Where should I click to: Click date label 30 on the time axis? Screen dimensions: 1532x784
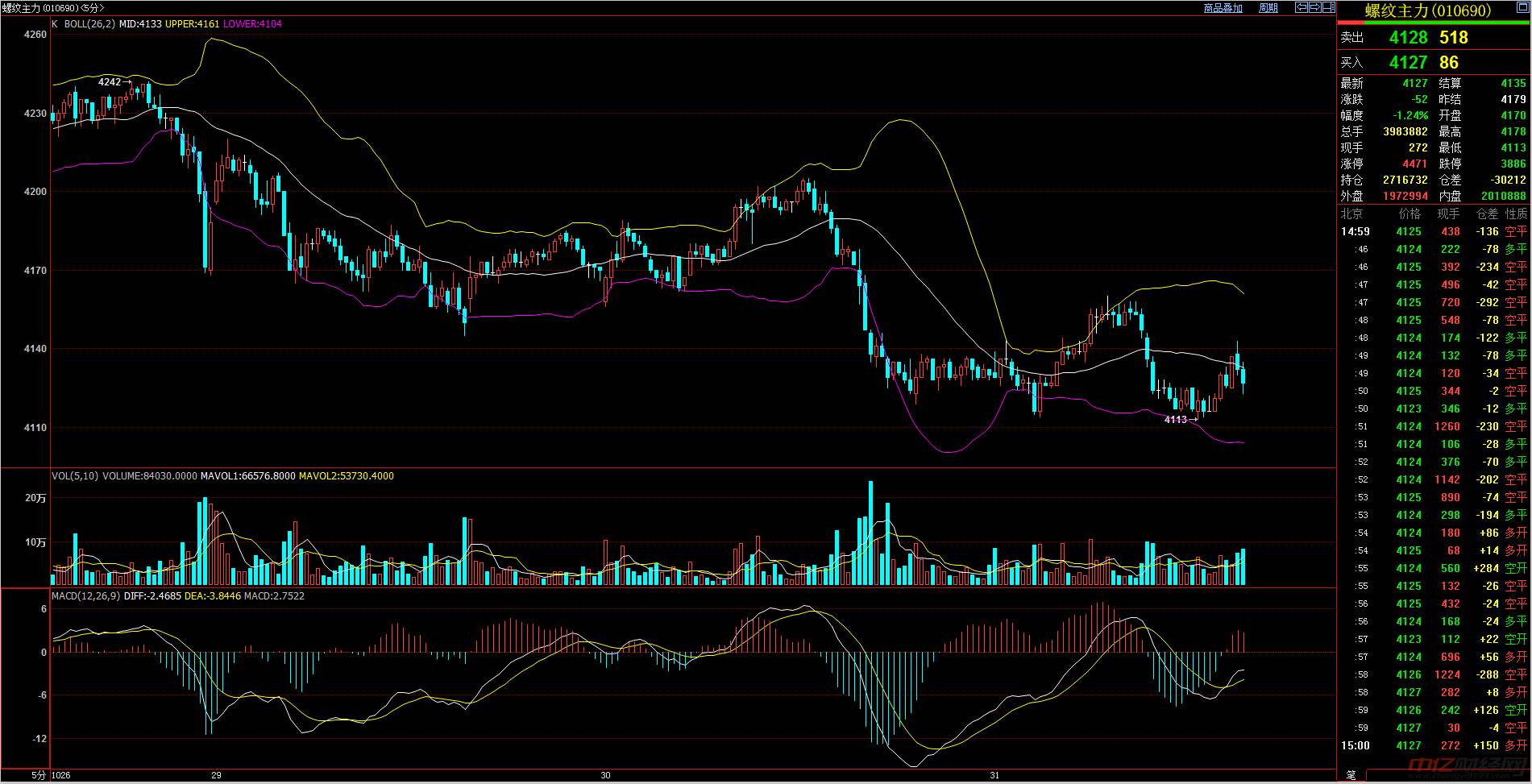click(605, 775)
